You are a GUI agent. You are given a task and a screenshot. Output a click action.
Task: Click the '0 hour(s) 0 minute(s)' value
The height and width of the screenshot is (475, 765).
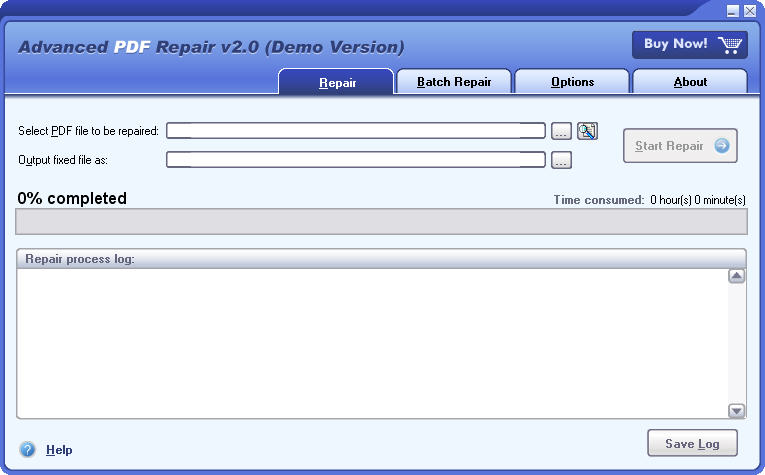point(698,200)
